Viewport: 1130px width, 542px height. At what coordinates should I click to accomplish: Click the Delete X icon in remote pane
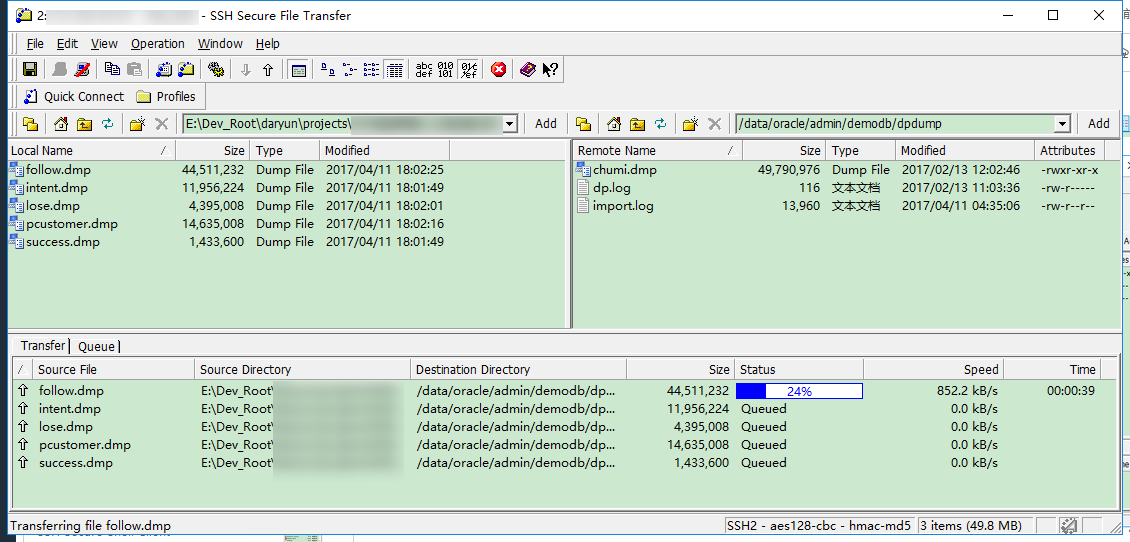(714, 124)
